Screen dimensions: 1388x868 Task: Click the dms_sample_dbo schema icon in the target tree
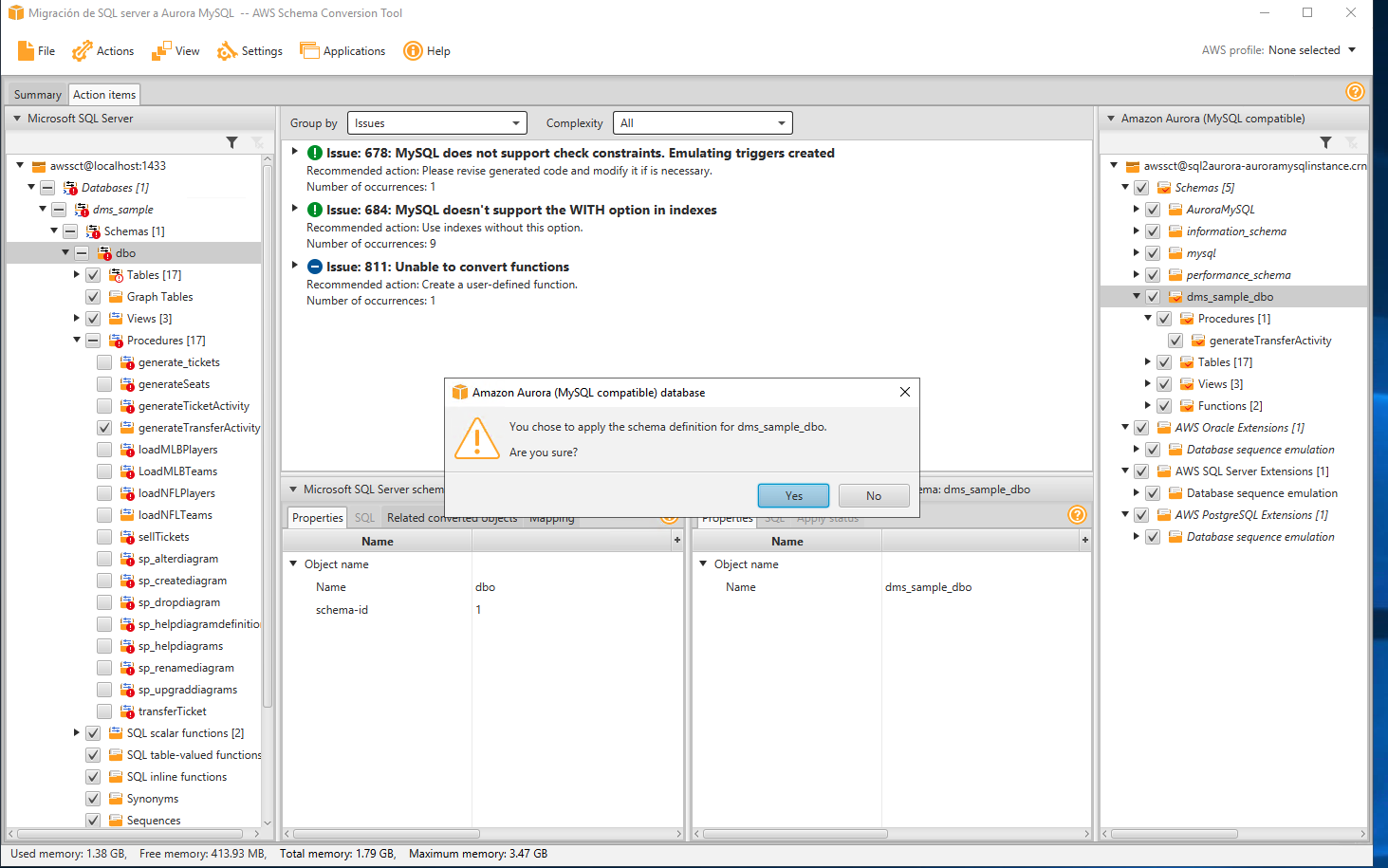tap(1175, 297)
